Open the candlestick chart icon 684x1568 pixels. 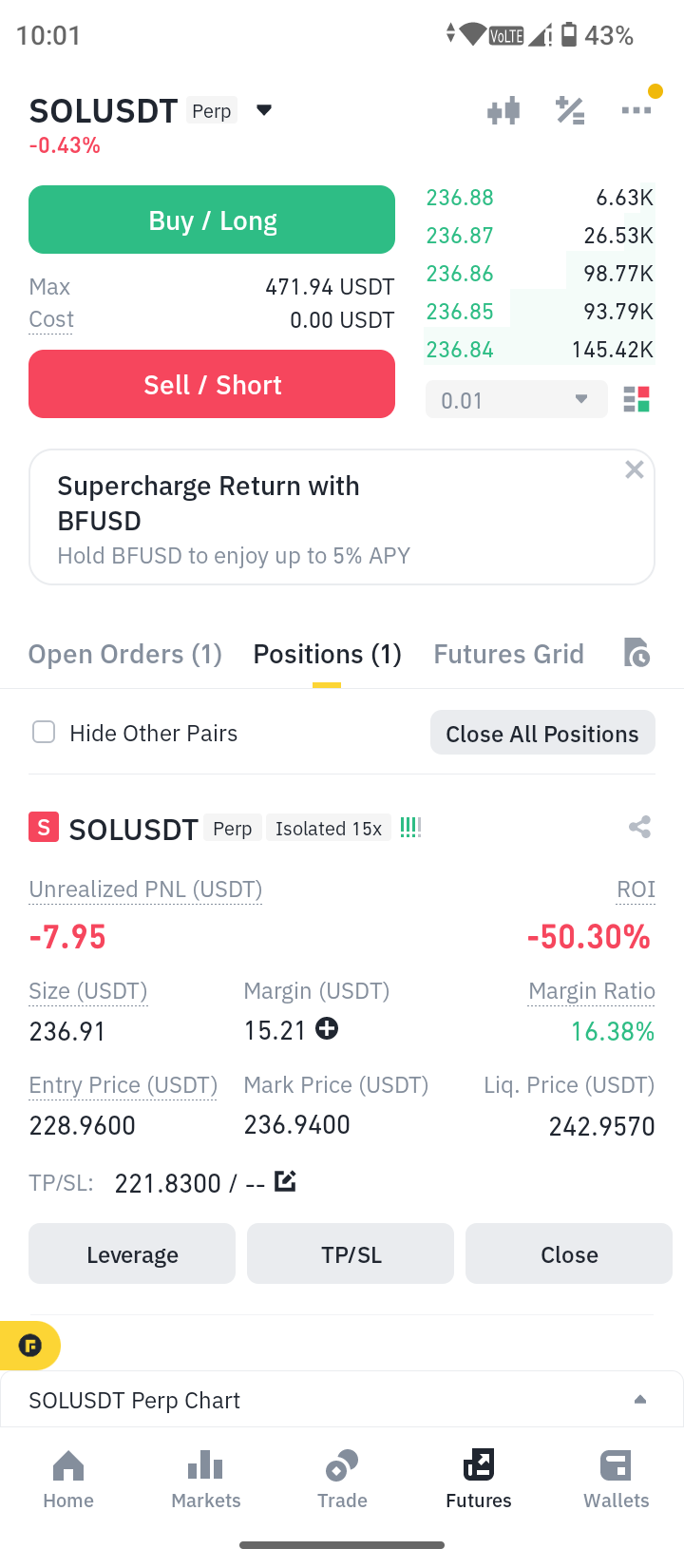point(503,111)
